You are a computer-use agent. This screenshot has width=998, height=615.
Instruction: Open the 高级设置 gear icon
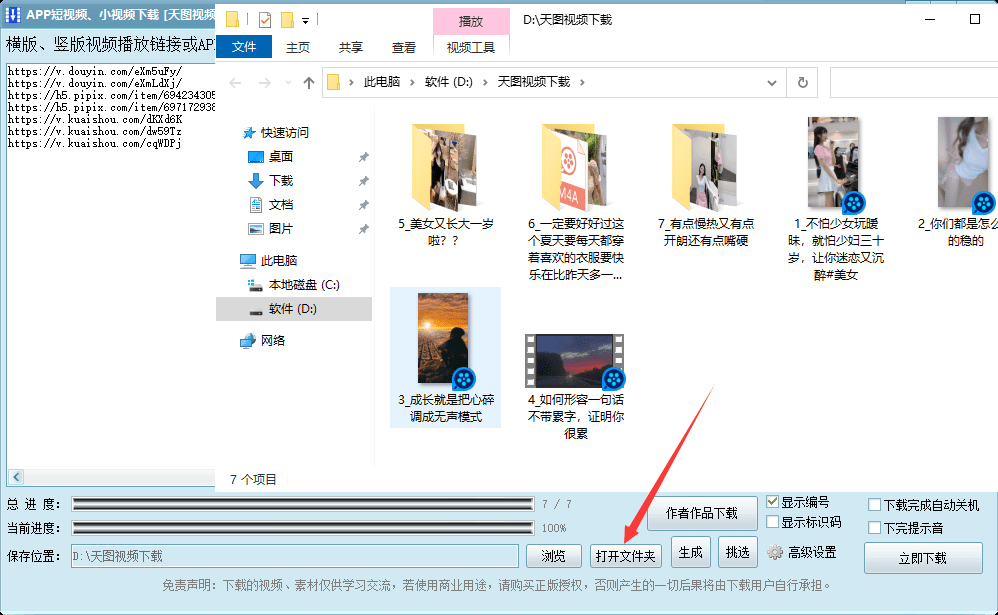(x=774, y=551)
